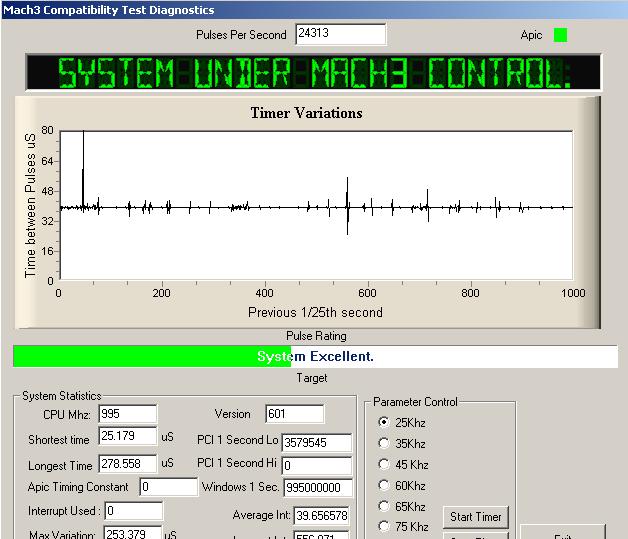The height and width of the screenshot is (539, 628).
Task: Click the green Pulse Rating progress bar
Action: 150,356
